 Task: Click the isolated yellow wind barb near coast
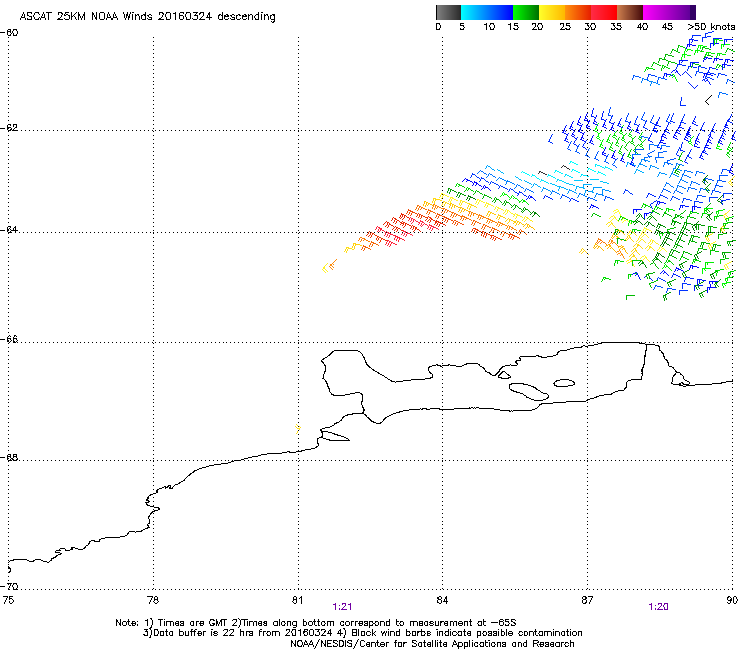tap(298, 428)
